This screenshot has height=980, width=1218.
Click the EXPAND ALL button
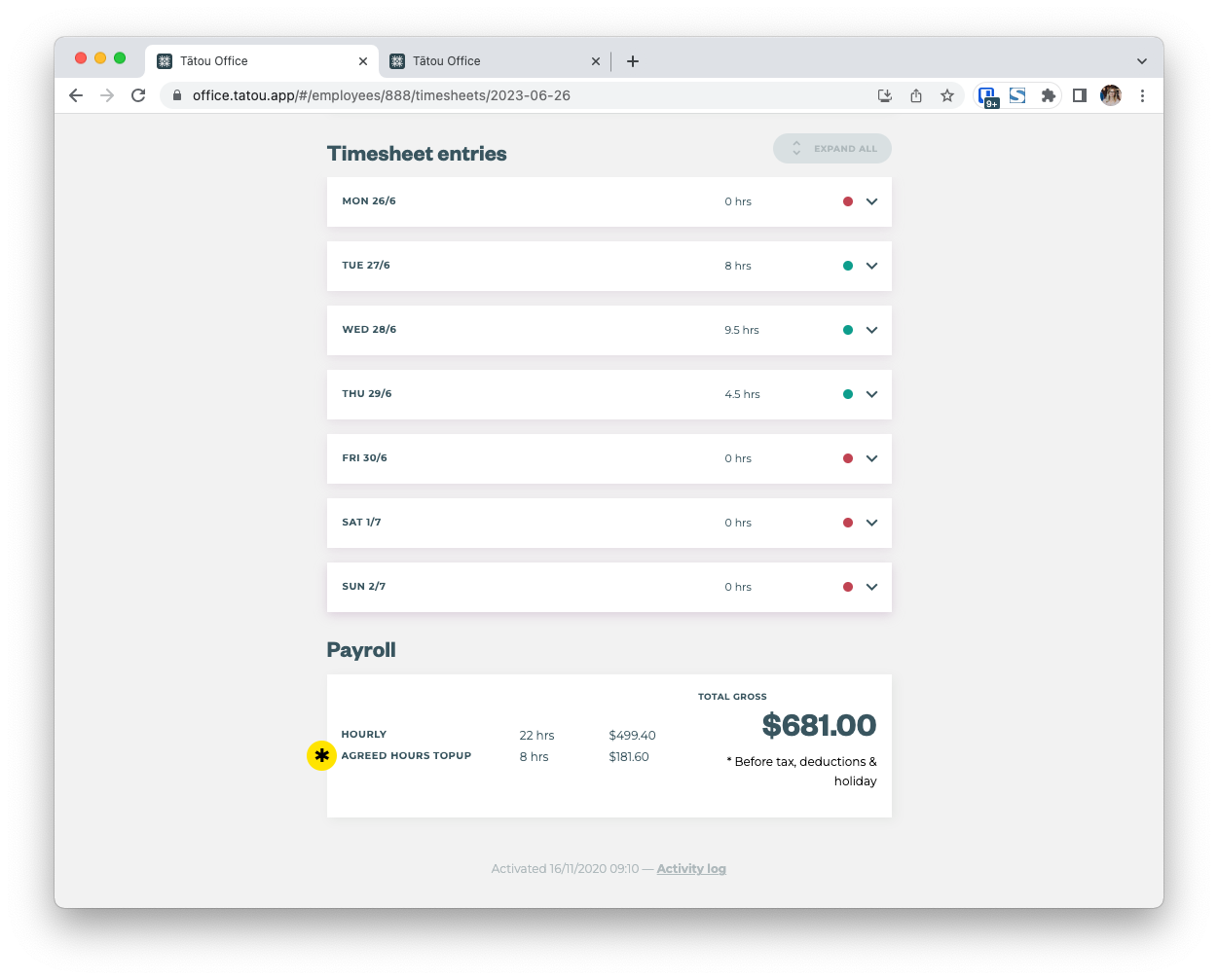832,148
